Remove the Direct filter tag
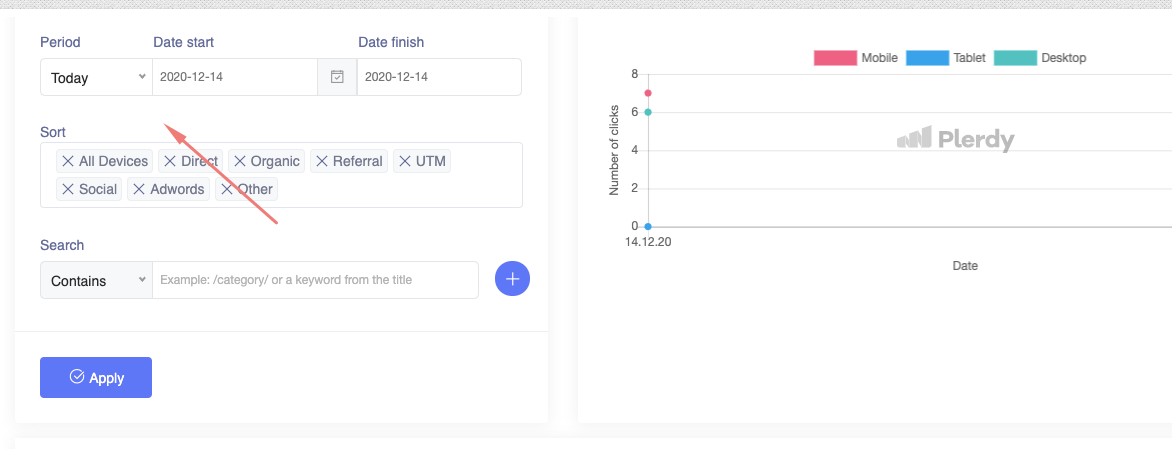The height and width of the screenshot is (449, 1172). [170, 161]
